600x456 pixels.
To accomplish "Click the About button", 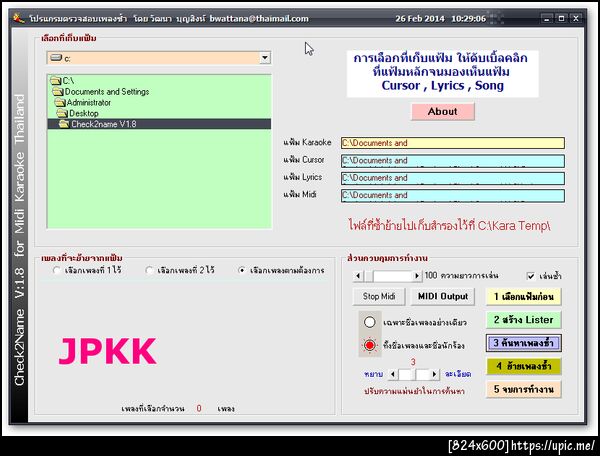I will point(443,111).
